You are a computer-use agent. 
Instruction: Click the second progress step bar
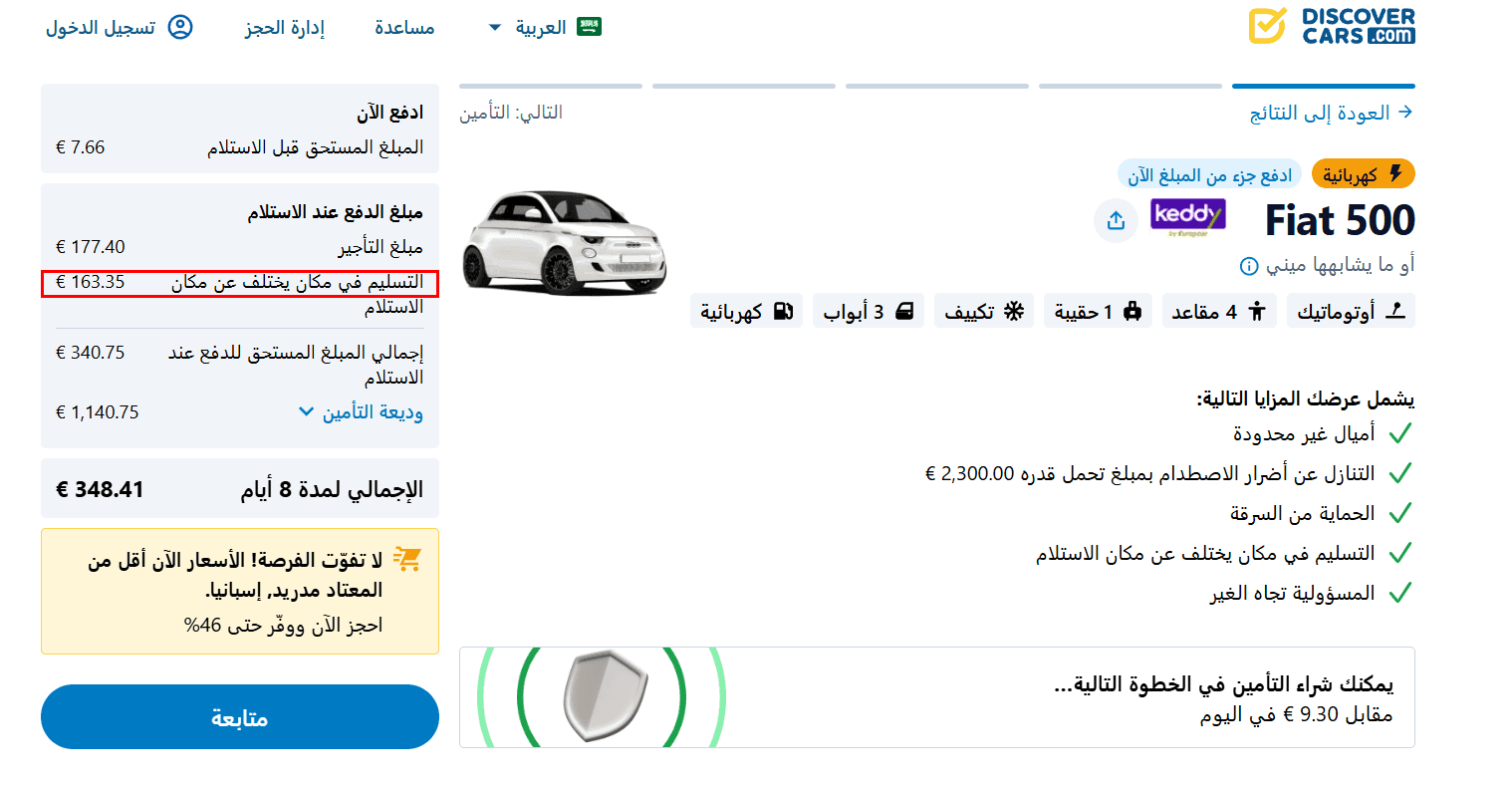pyautogui.click(x=1131, y=86)
